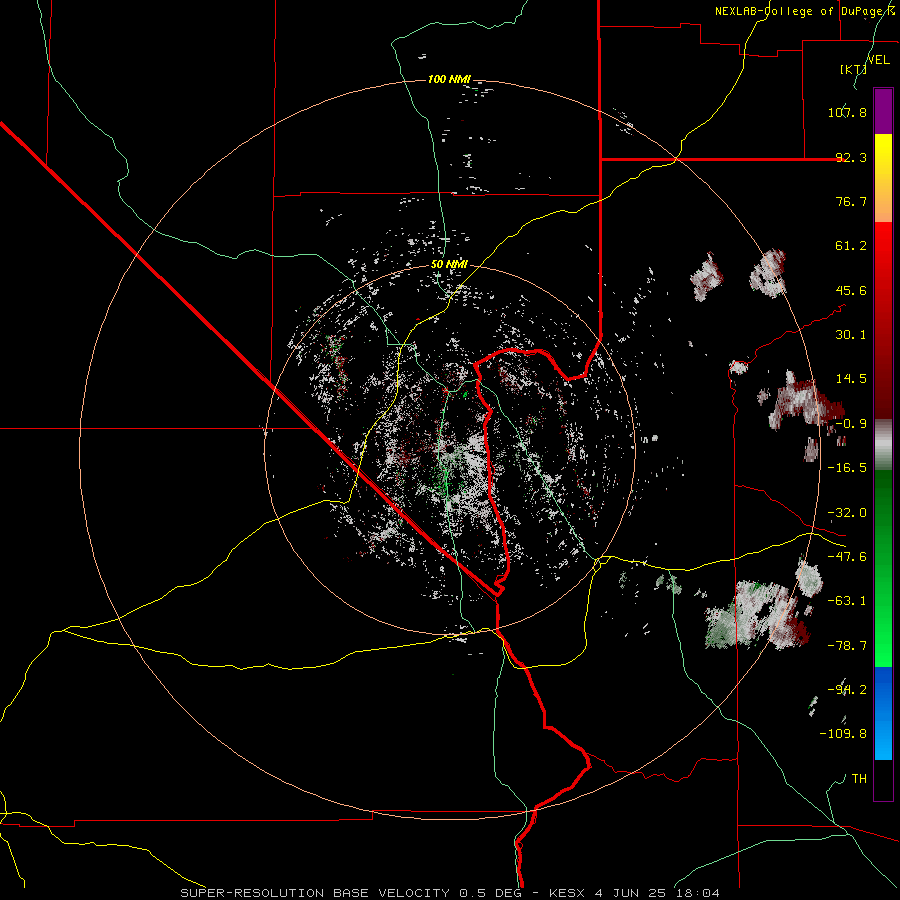Viewport: 900px width, 900px height.
Task: Click the TH label on the scale
Action: (859, 778)
